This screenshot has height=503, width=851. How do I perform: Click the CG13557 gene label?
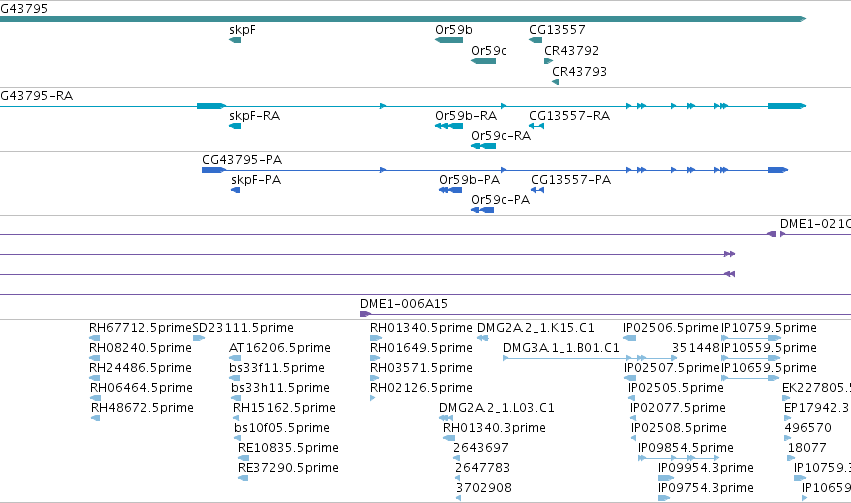(x=557, y=30)
